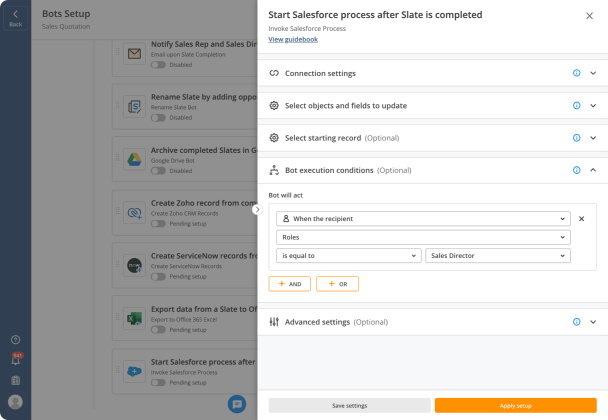Open Rename Slate by adding bot title
This screenshot has width=608, height=420.
point(204,97)
